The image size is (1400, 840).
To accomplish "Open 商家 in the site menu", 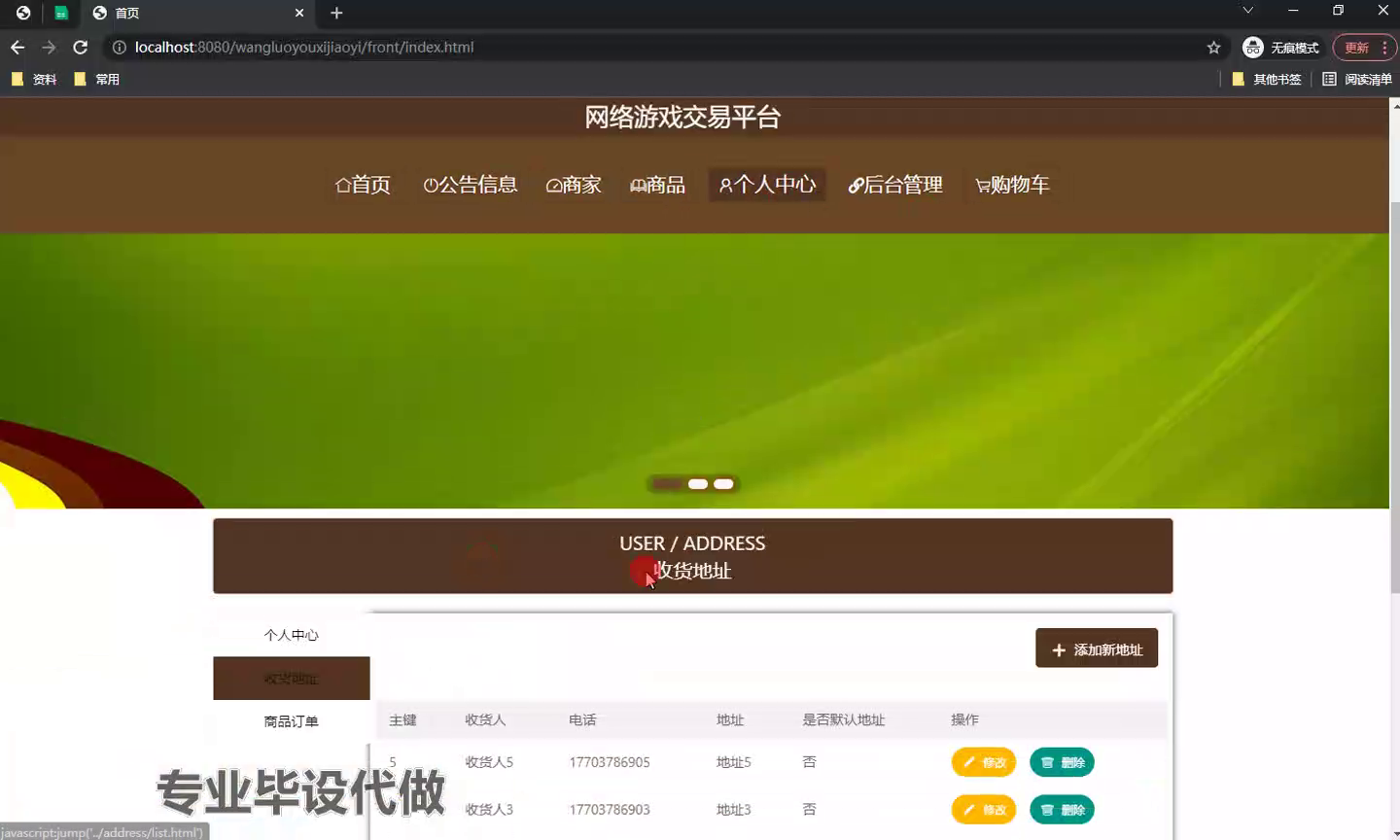I will point(574,185).
